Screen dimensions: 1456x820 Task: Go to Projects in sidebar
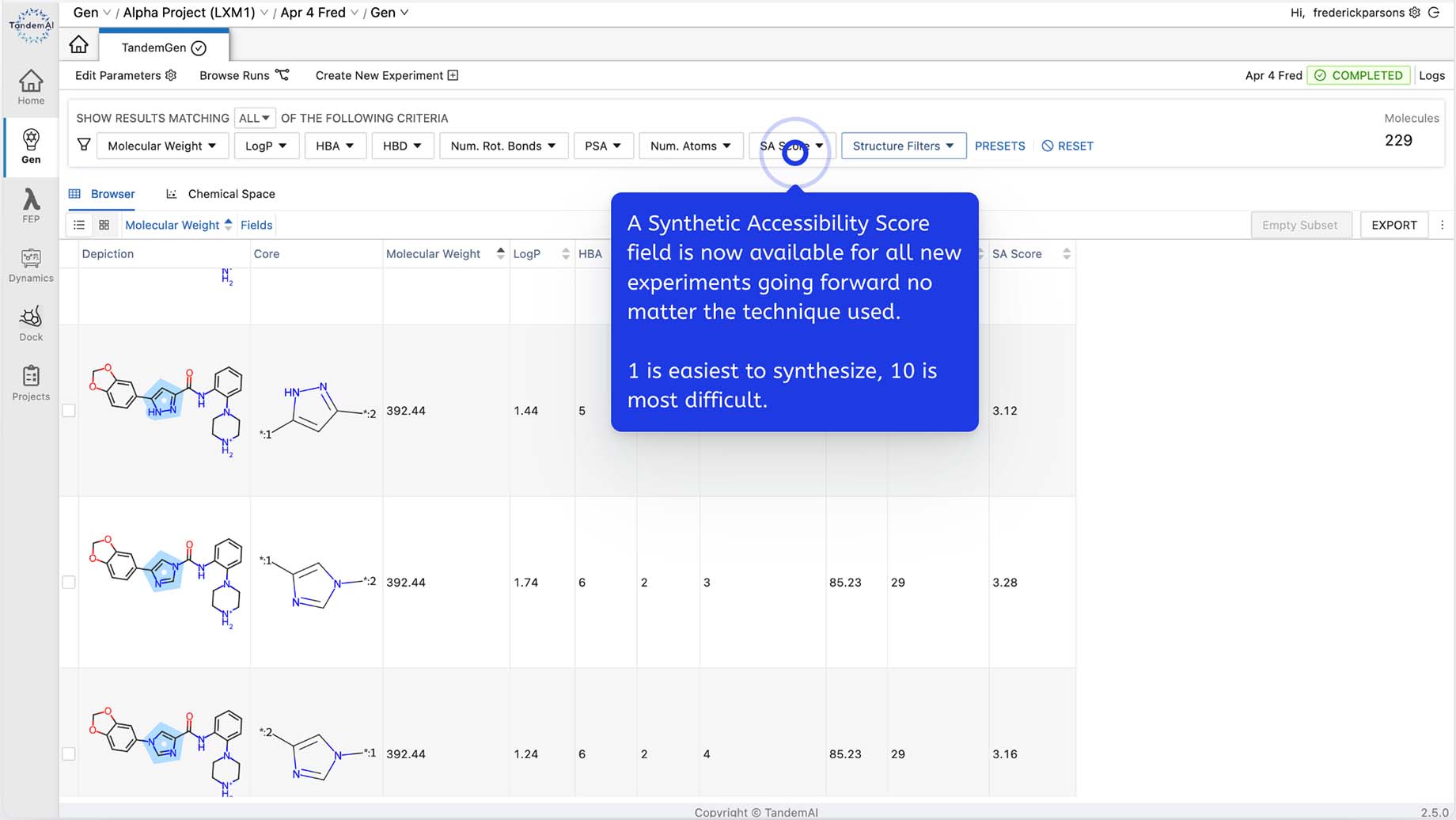click(31, 383)
